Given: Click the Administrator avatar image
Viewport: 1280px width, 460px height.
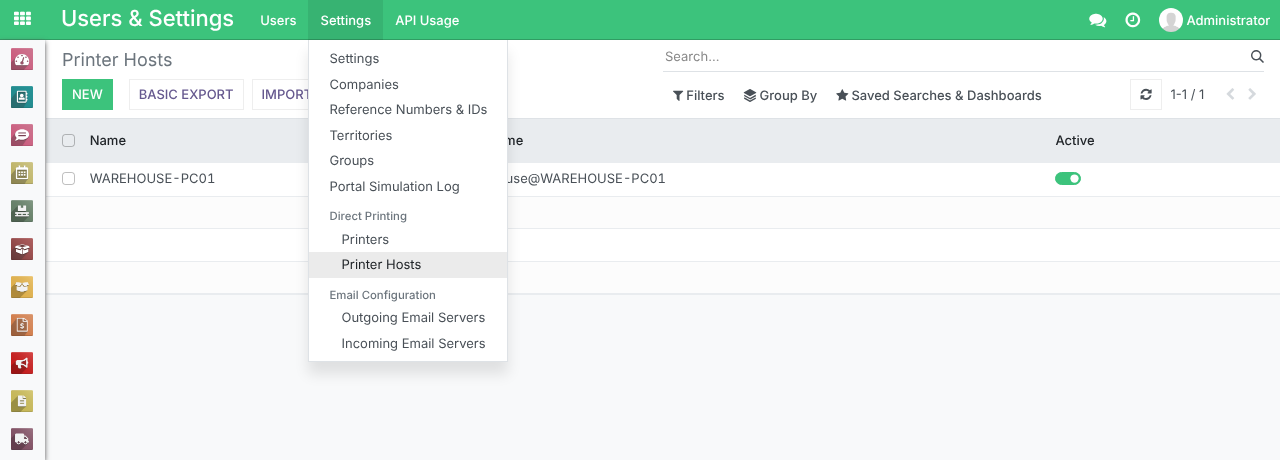Looking at the screenshot, I should (1170, 20).
